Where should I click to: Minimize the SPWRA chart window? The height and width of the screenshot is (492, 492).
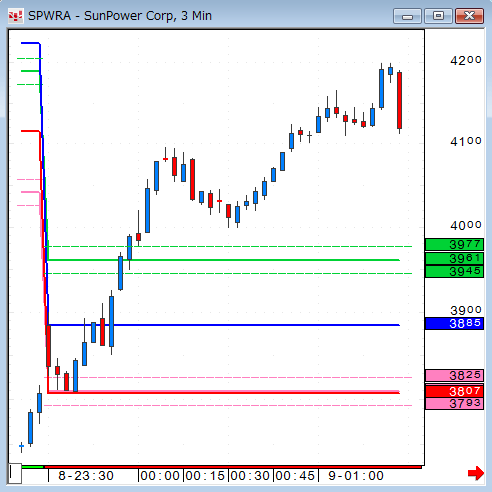(x=407, y=16)
